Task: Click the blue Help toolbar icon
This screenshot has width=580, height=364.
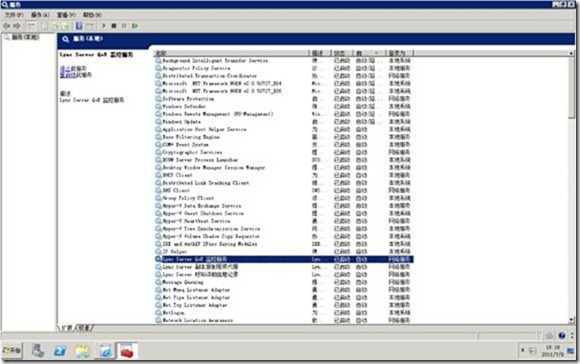Action: tap(79, 26)
